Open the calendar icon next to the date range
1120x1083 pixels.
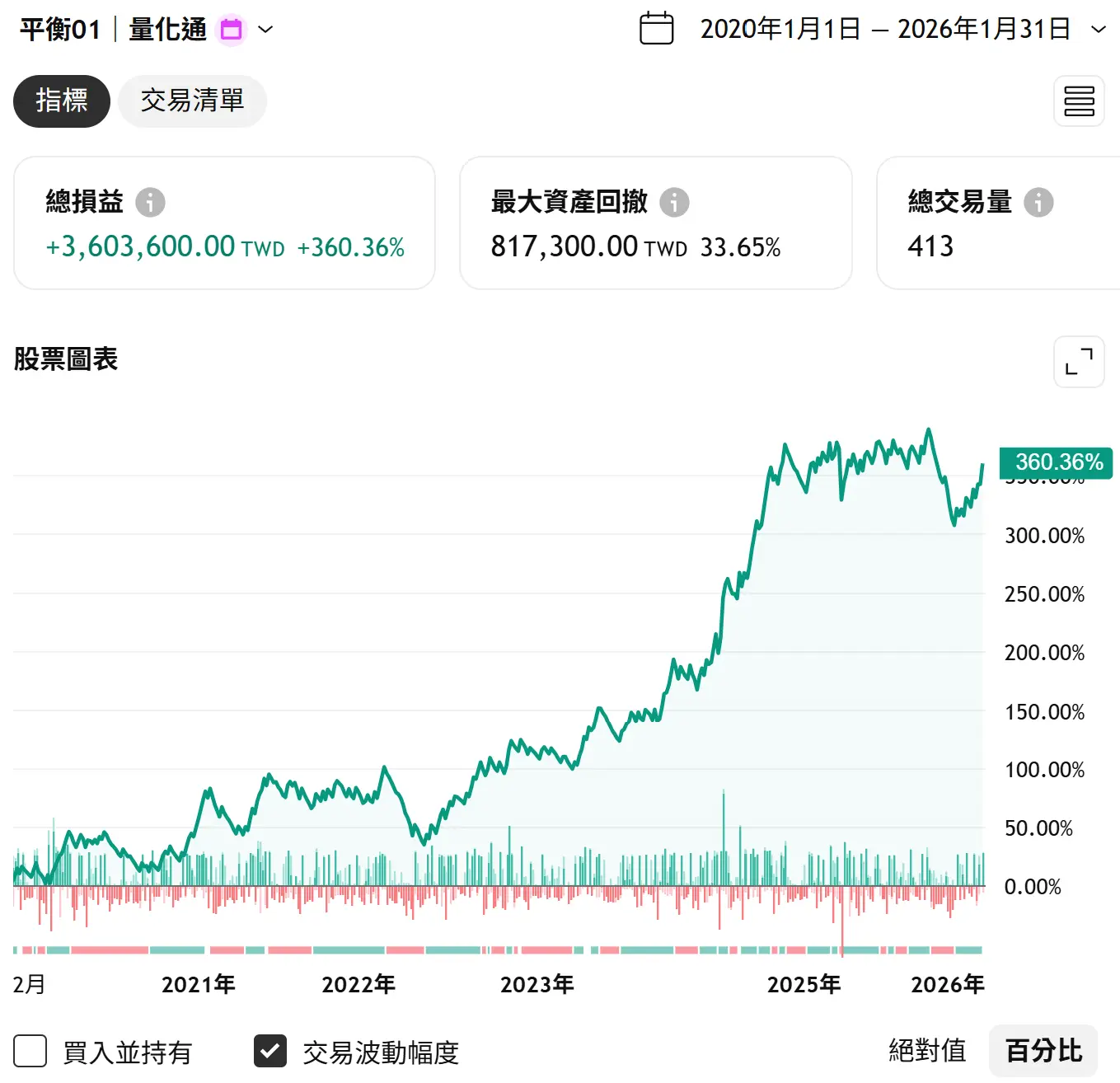657,29
